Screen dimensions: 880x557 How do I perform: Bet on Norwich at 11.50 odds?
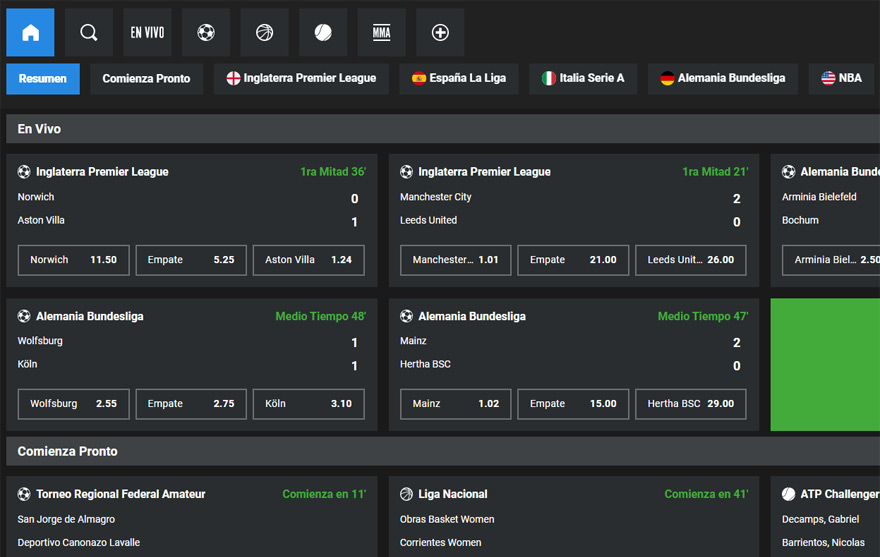coord(73,260)
